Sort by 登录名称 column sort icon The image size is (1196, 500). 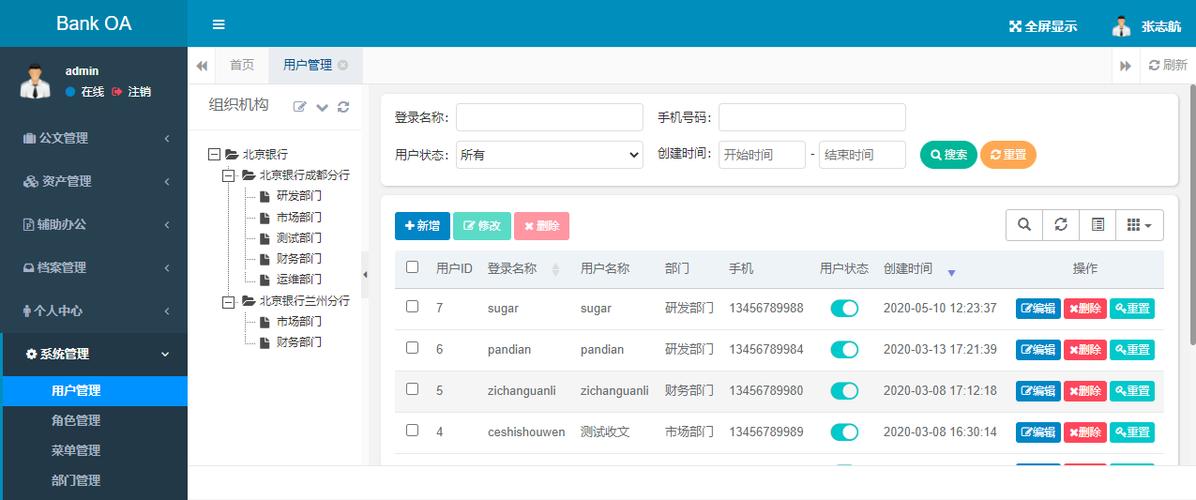[x=555, y=270]
